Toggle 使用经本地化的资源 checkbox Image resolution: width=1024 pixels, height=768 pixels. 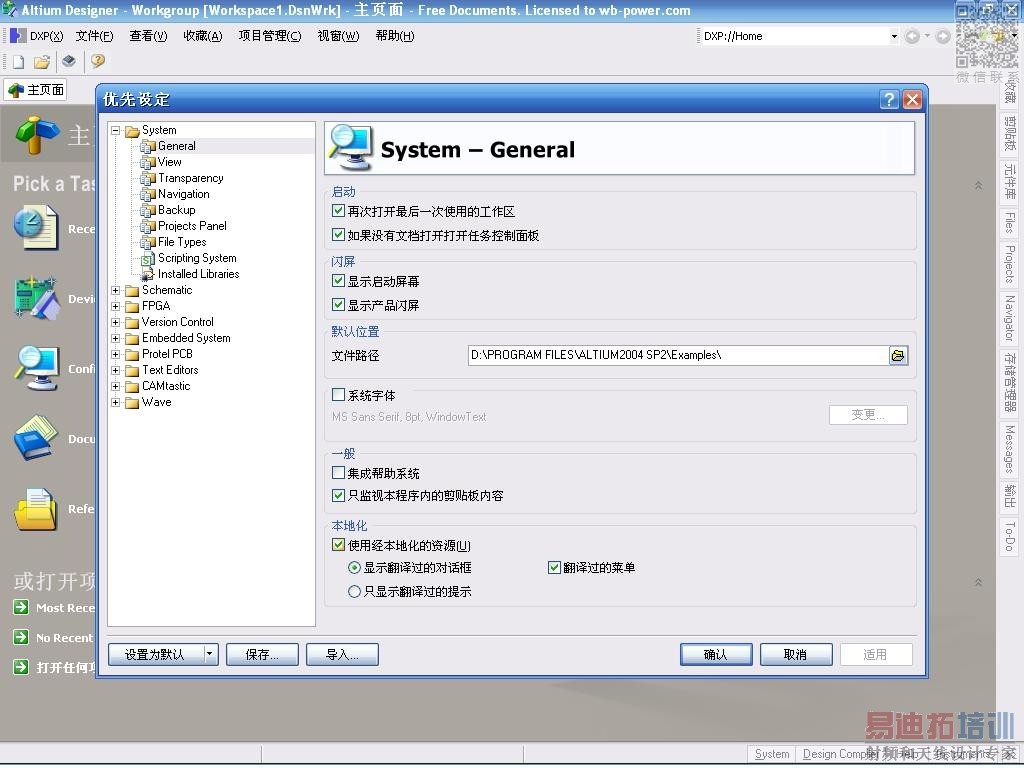338,545
